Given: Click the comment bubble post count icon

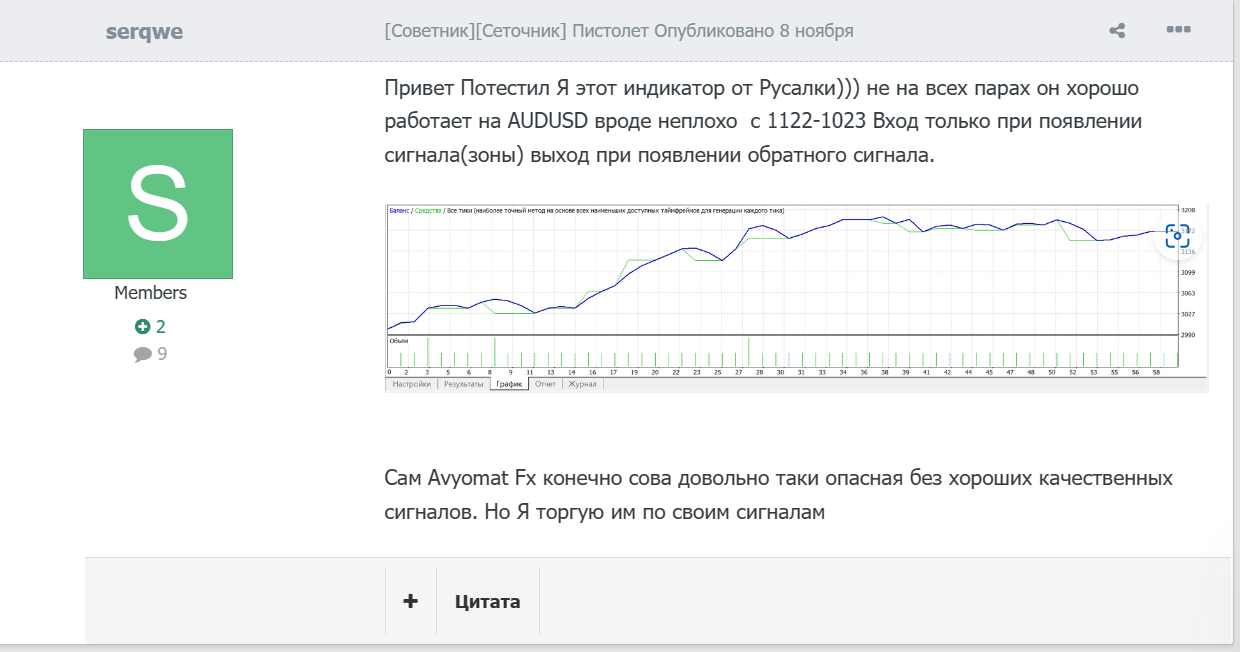Looking at the screenshot, I should click(x=143, y=354).
